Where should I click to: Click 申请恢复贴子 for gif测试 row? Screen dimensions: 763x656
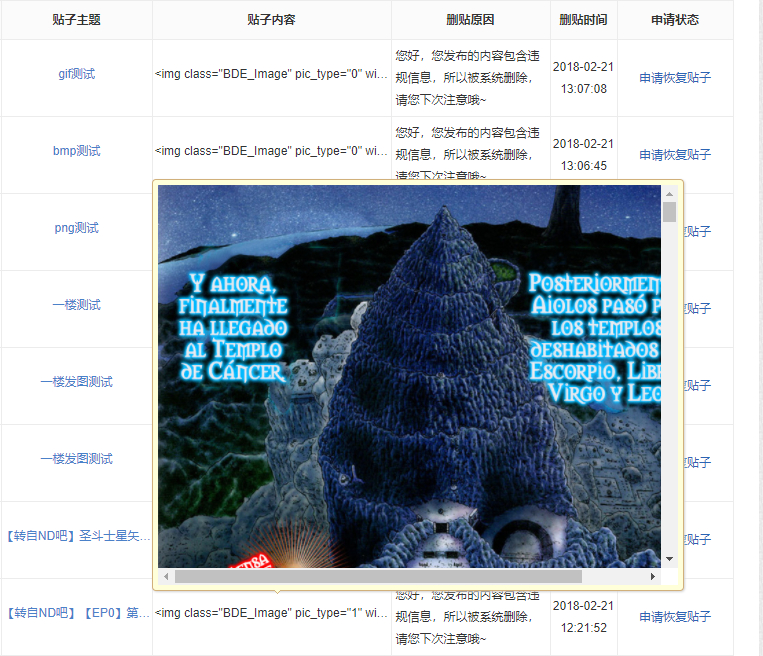pyautogui.click(x=675, y=78)
